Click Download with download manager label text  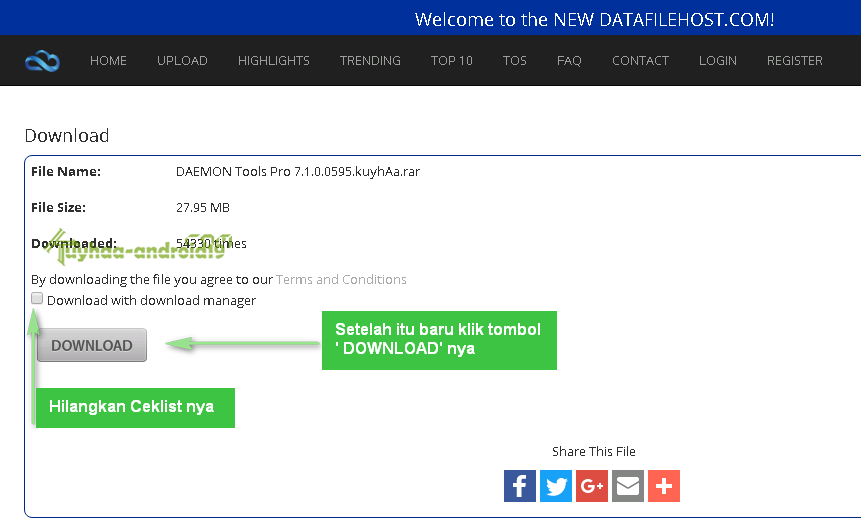tap(152, 301)
